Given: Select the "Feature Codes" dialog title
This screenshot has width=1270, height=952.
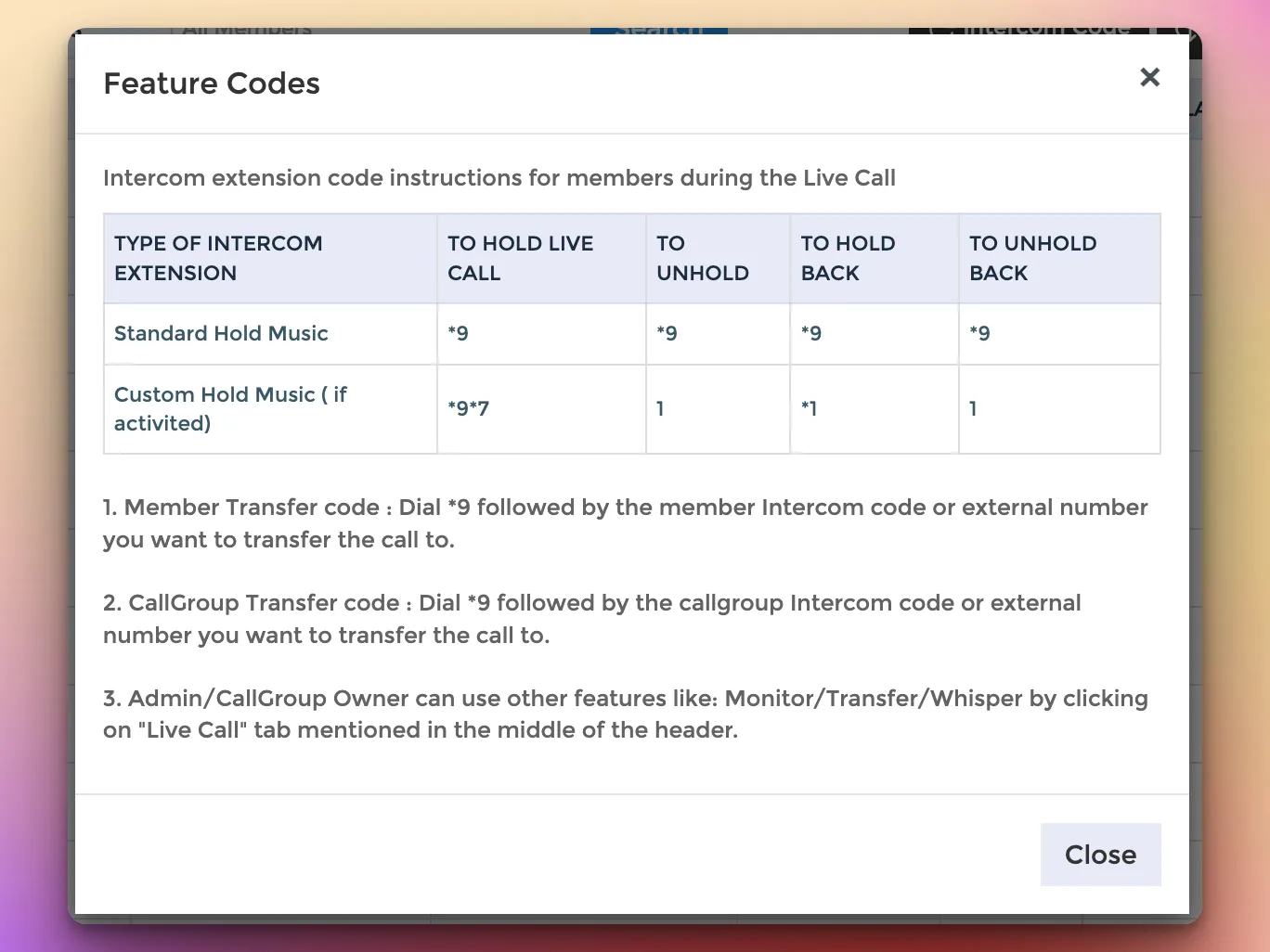Looking at the screenshot, I should [x=212, y=84].
